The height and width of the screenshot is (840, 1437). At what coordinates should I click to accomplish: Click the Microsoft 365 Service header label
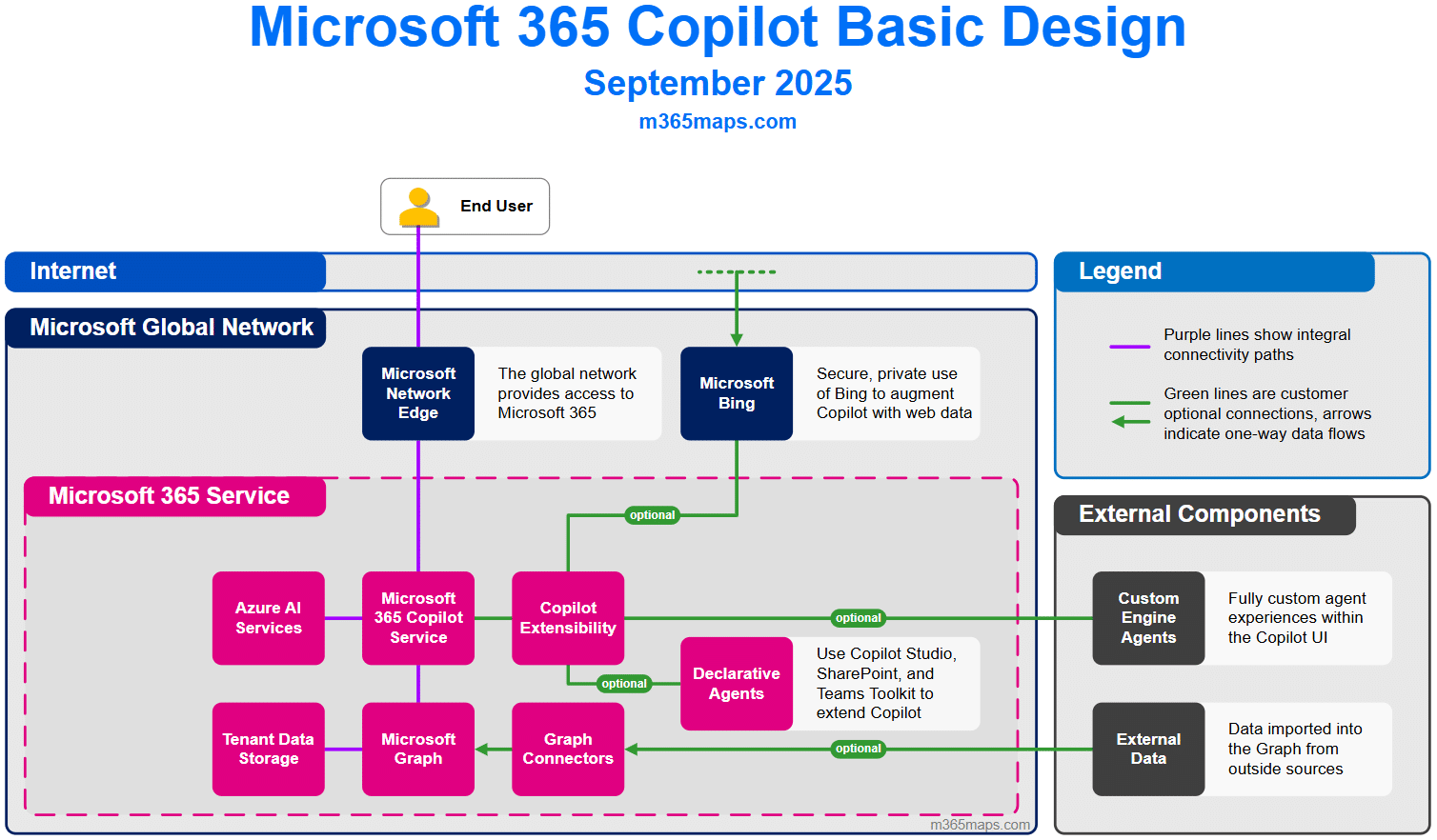tap(170, 496)
